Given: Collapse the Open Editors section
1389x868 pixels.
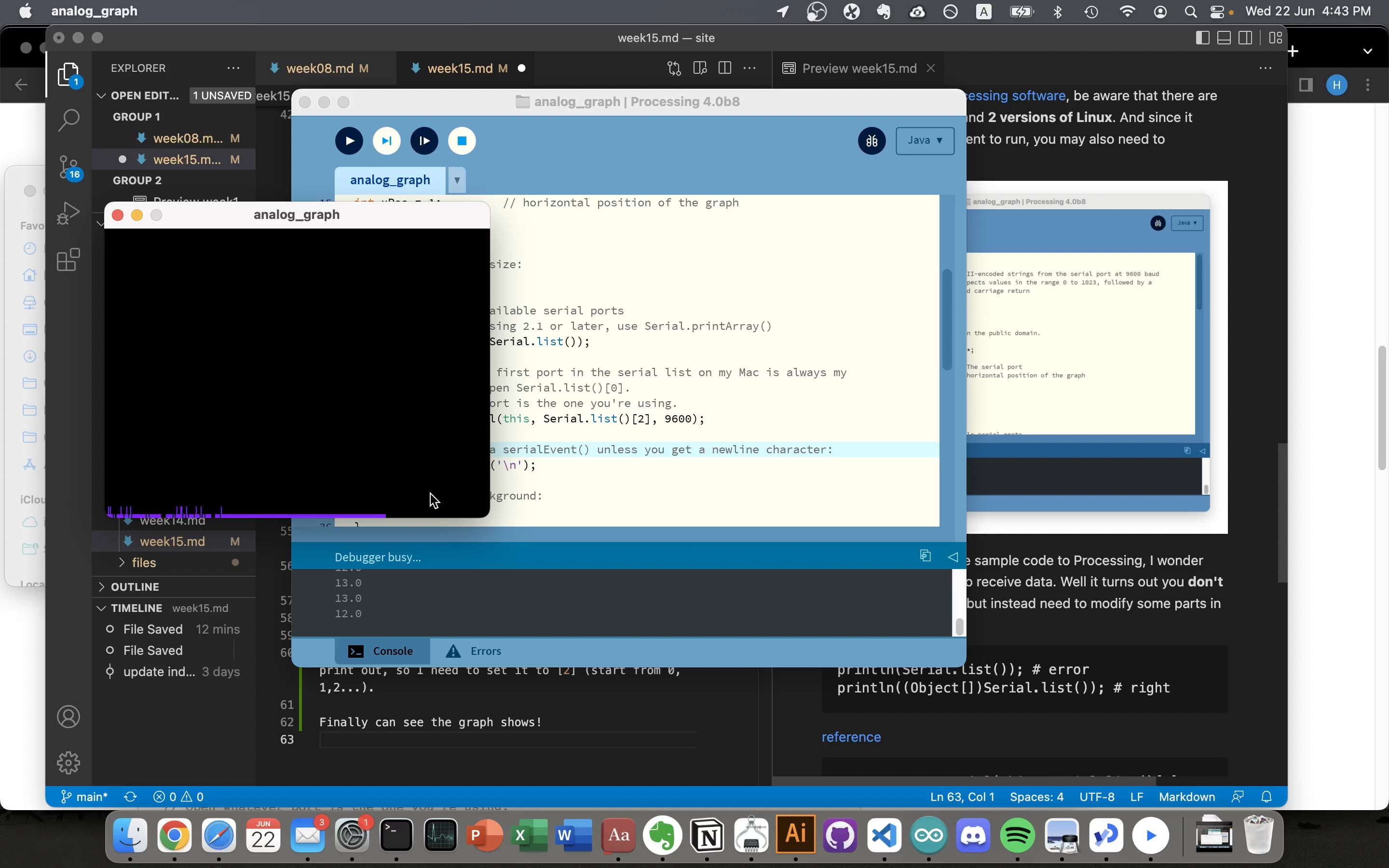Looking at the screenshot, I should coord(102,95).
